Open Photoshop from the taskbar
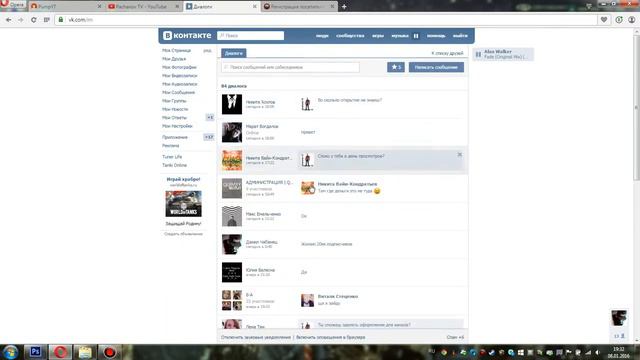Image resolution: width=640 pixels, height=360 pixels. 35,352
